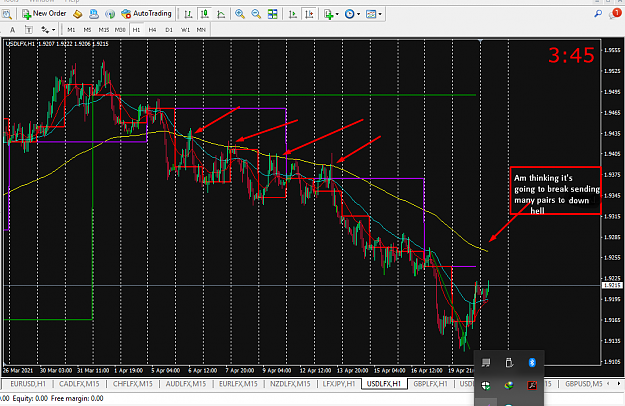Image resolution: width=625 pixels, height=406 pixels.
Task: Switch to M1 timeframe
Action: click(x=71, y=30)
